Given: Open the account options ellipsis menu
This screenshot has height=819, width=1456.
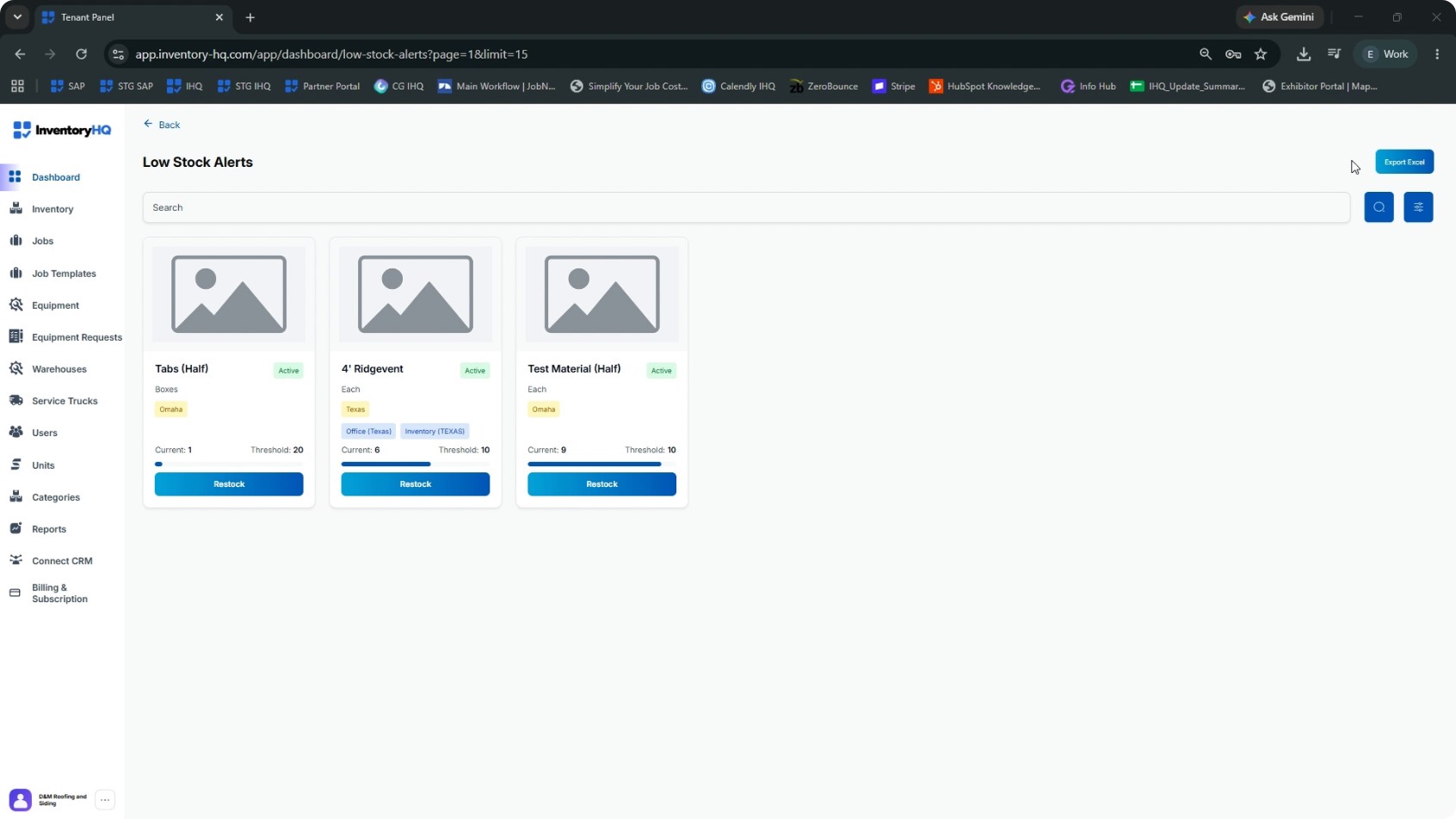Looking at the screenshot, I should click(x=105, y=800).
